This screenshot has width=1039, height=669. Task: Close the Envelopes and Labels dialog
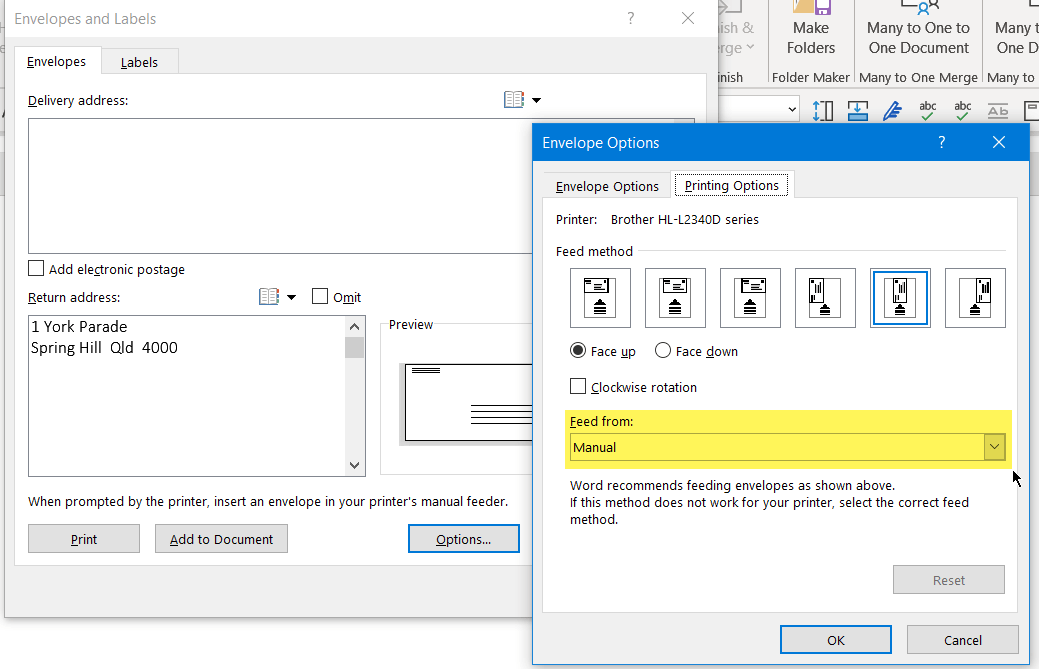(x=688, y=19)
